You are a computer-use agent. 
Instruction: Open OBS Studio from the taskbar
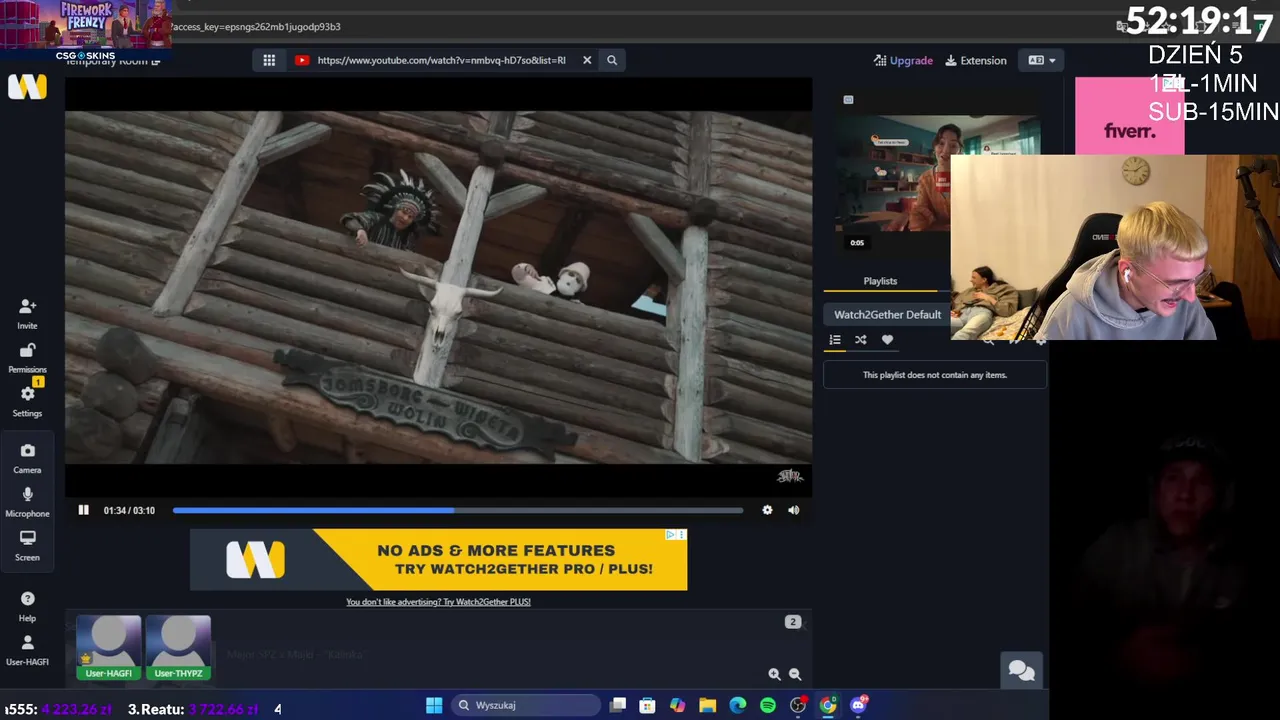pyautogui.click(x=797, y=705)
